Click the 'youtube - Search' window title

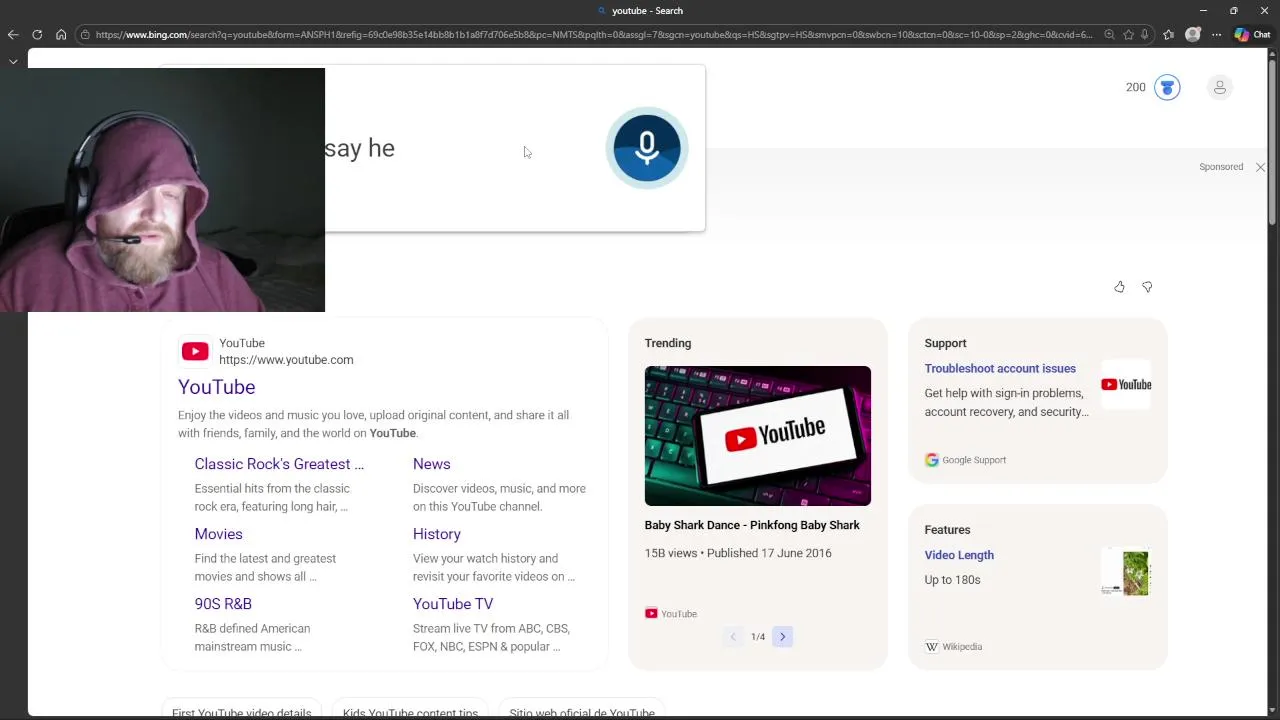647,11
